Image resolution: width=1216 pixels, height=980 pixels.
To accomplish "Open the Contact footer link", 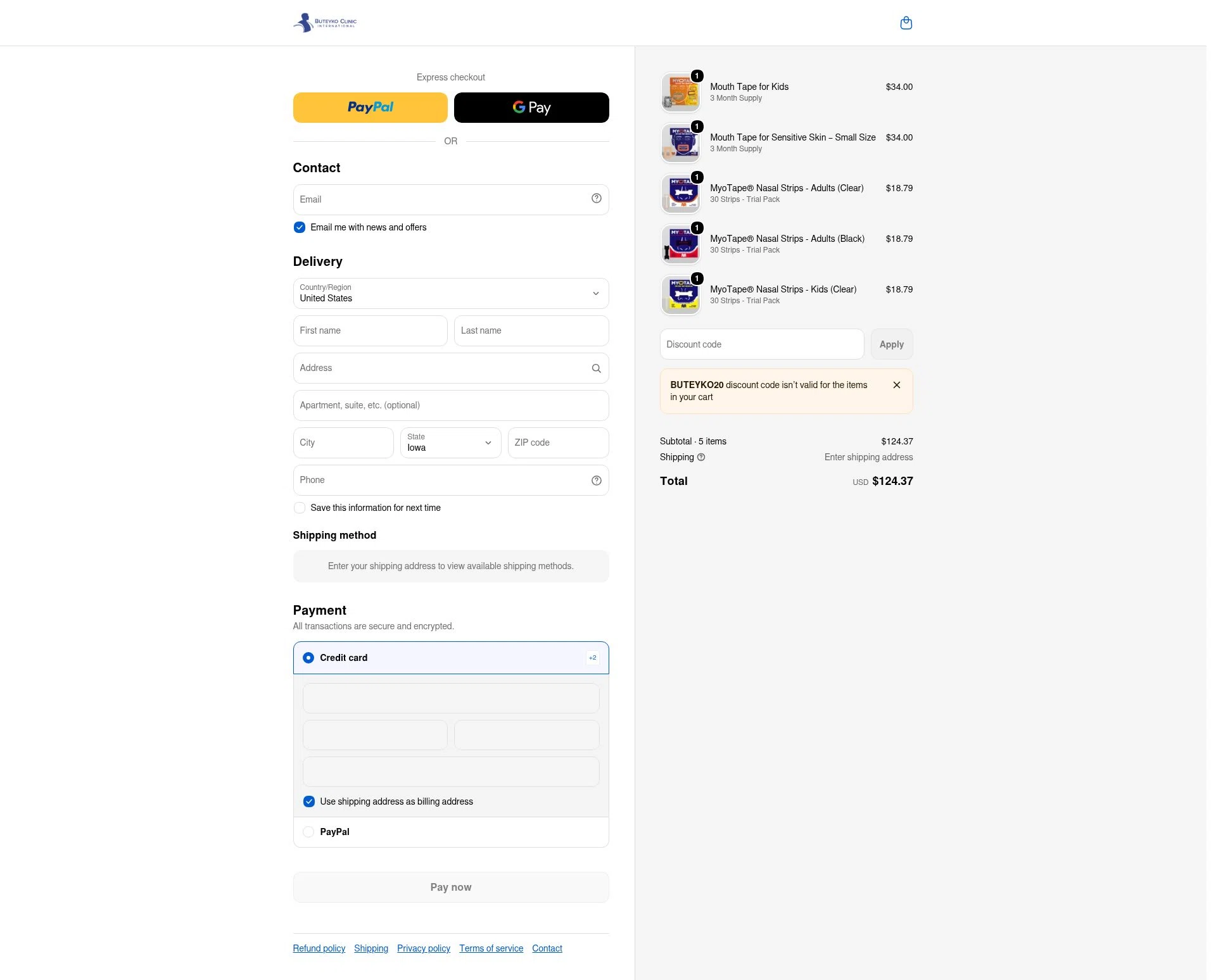I will click(x=547, y=948).
